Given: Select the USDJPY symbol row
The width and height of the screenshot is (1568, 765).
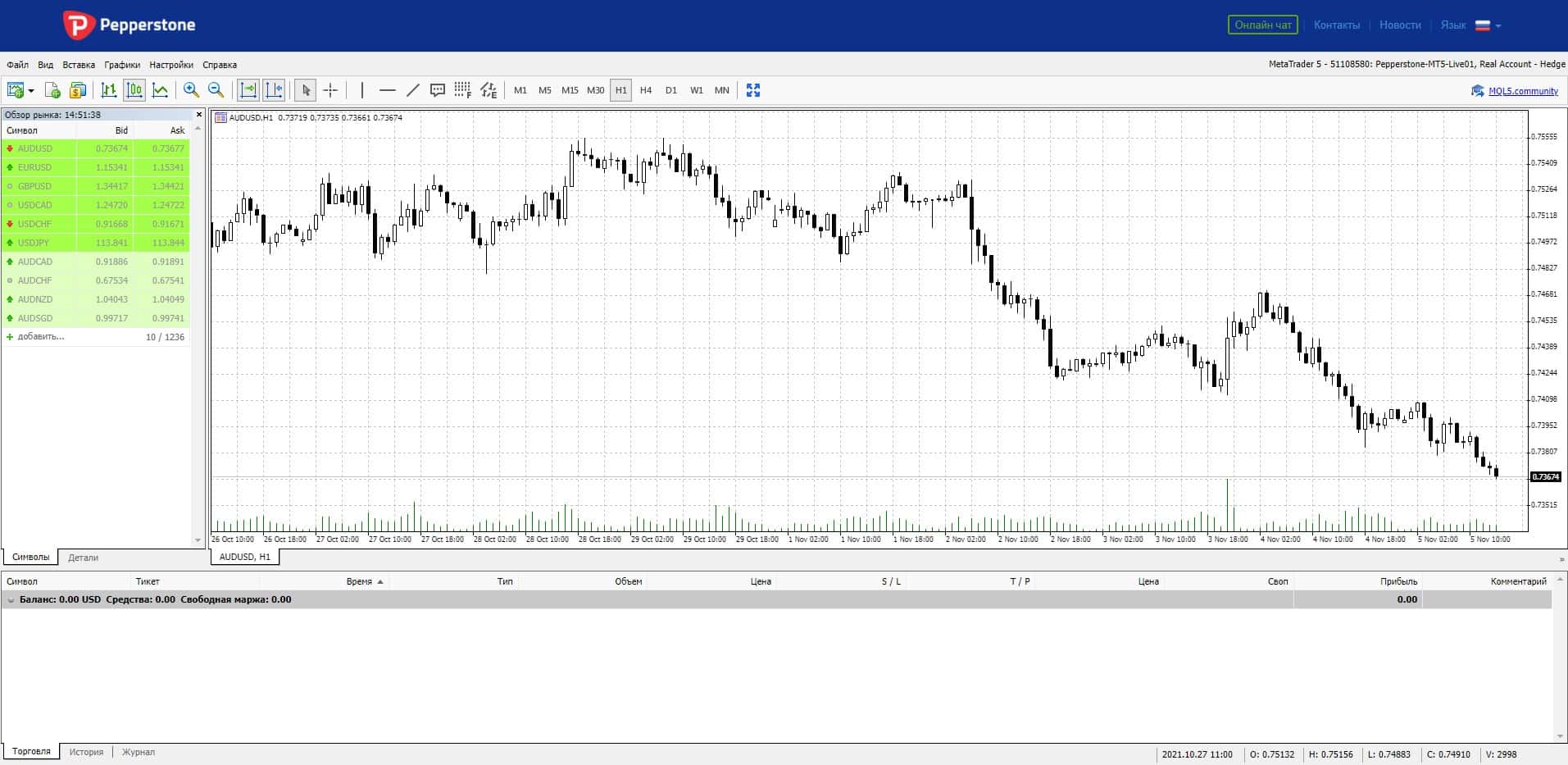Looking at the screenshot, I should point(96,243).
